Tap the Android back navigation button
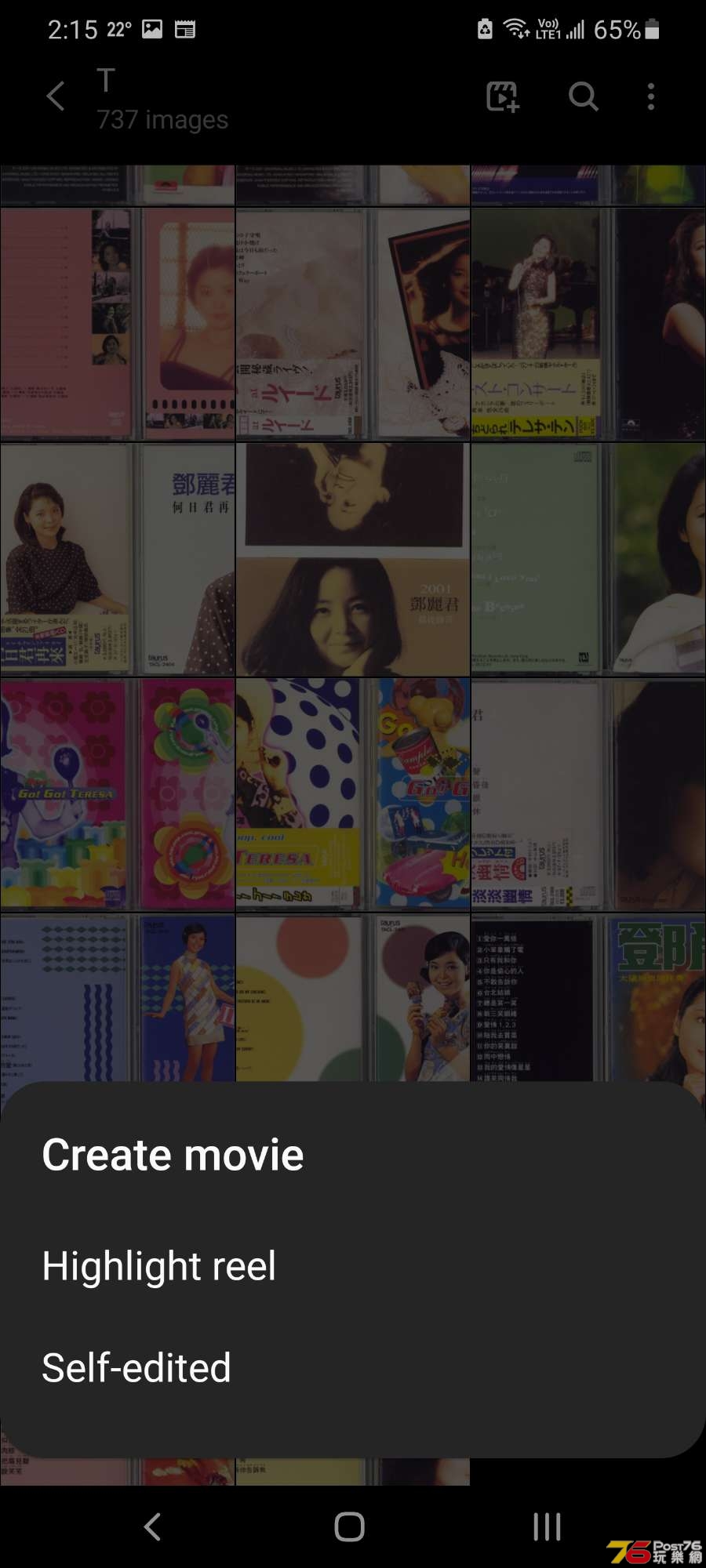Image resolution: width=706 pixels, height=1568 pixels. click(x=153, y=1526)
